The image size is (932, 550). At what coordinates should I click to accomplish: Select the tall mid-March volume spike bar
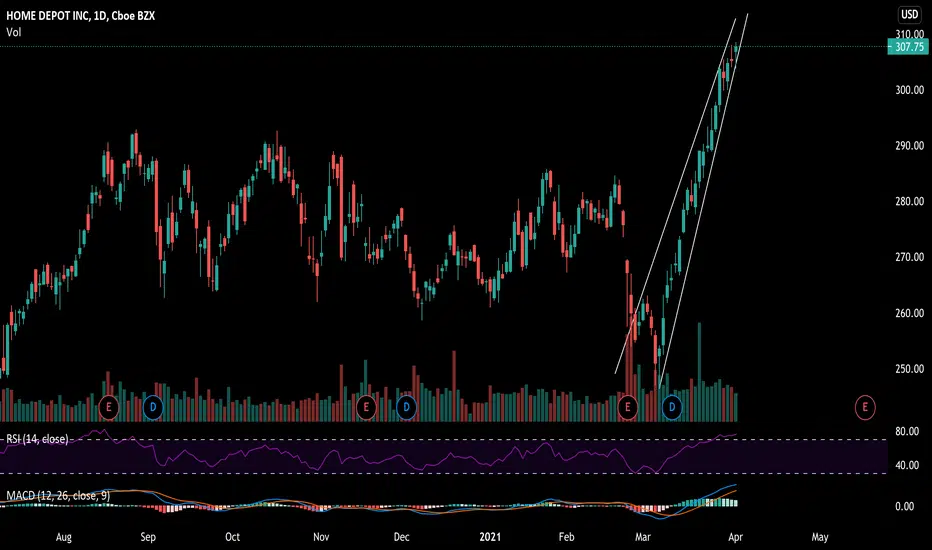click(x=700, y=372)
